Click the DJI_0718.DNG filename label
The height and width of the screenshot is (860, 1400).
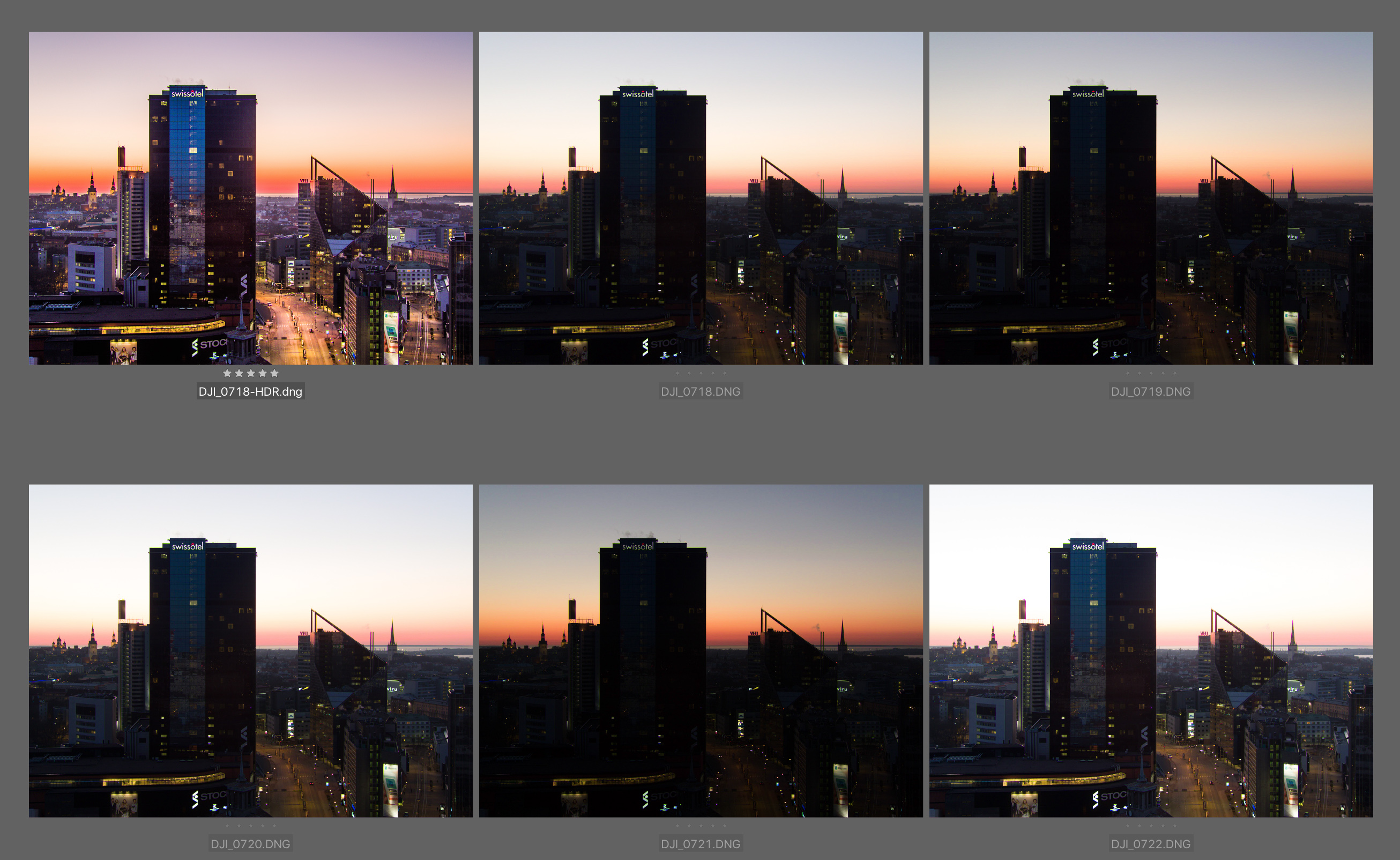tap(701, 391)
